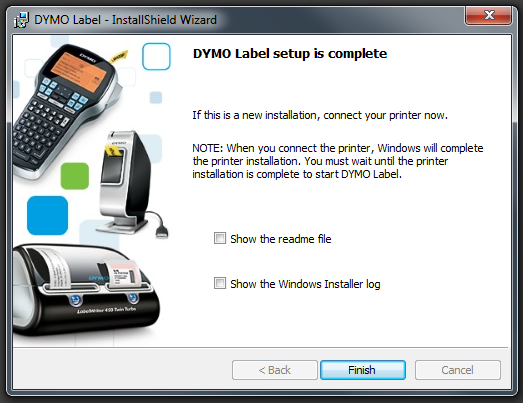This screenshot has width=523, height=403.
Task: Click the green square graphic
Action: [x=75, y=176]
